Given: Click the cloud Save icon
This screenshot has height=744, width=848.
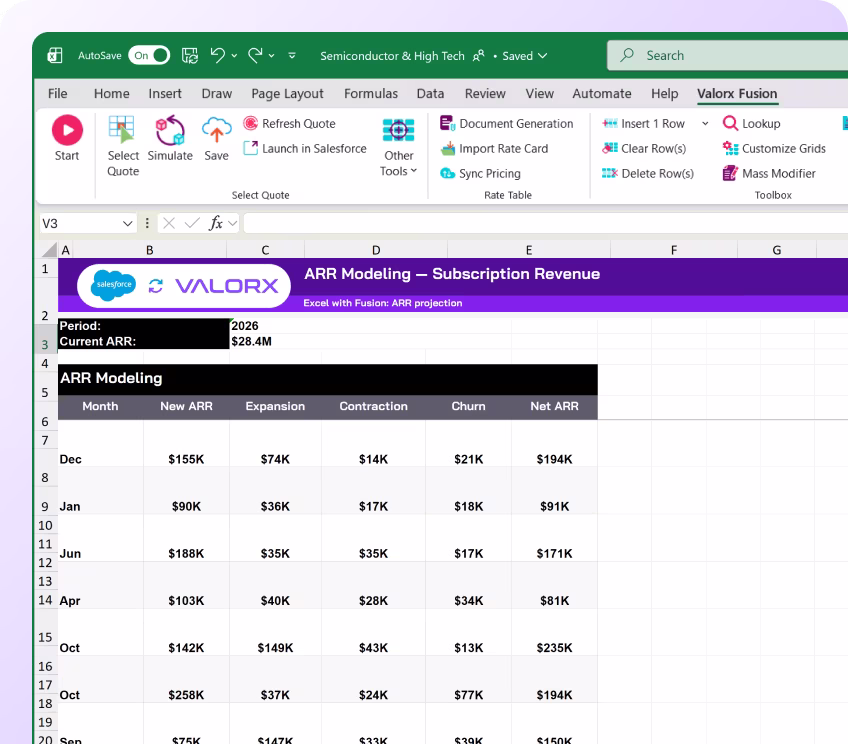Looking at the screenshot, I should pyautogui.click(x=216, y=130).
